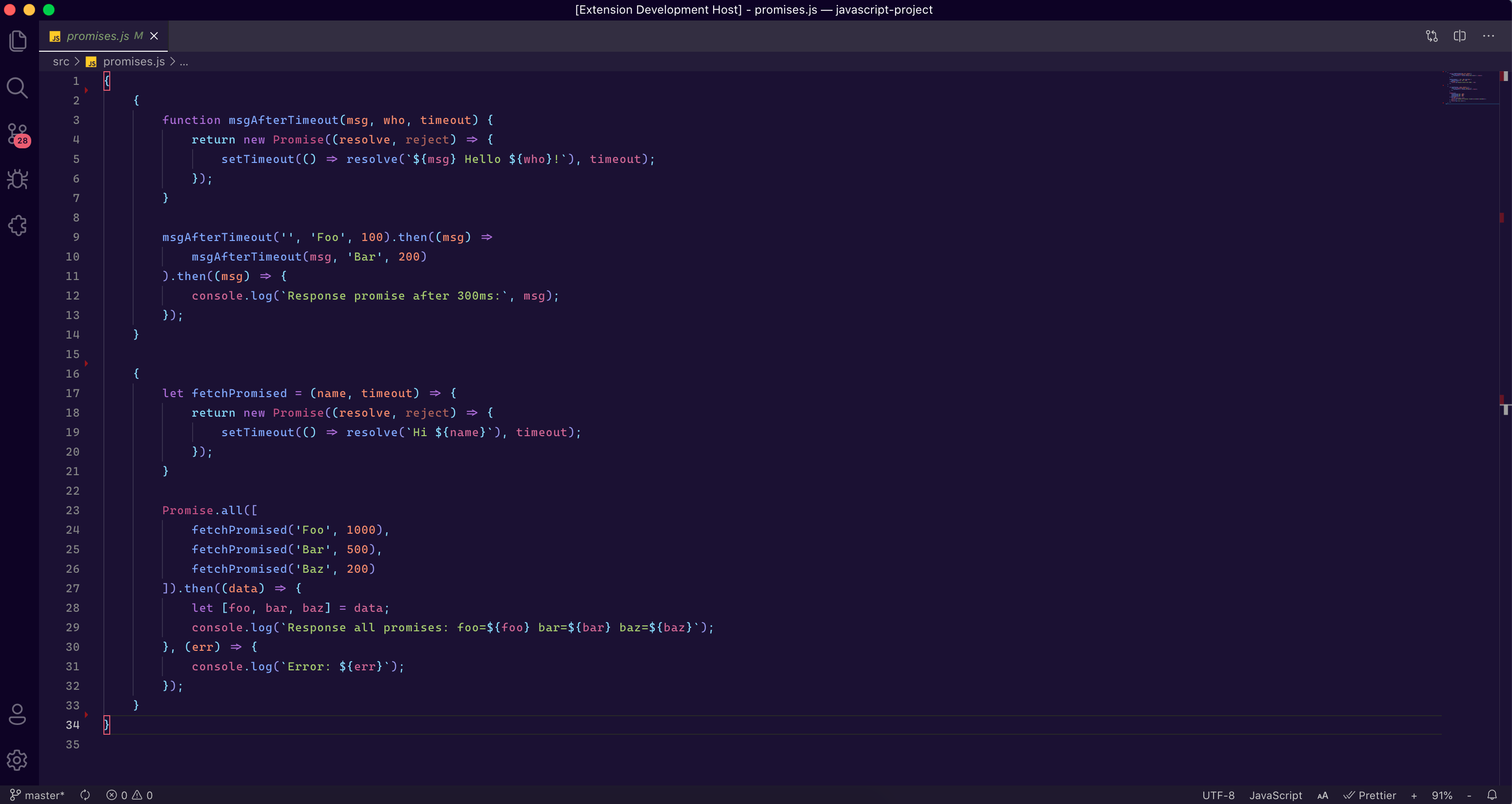Screen dimensions: 1512x804
Task: Click the master* git branch indicator
Action: coord(38,795)
